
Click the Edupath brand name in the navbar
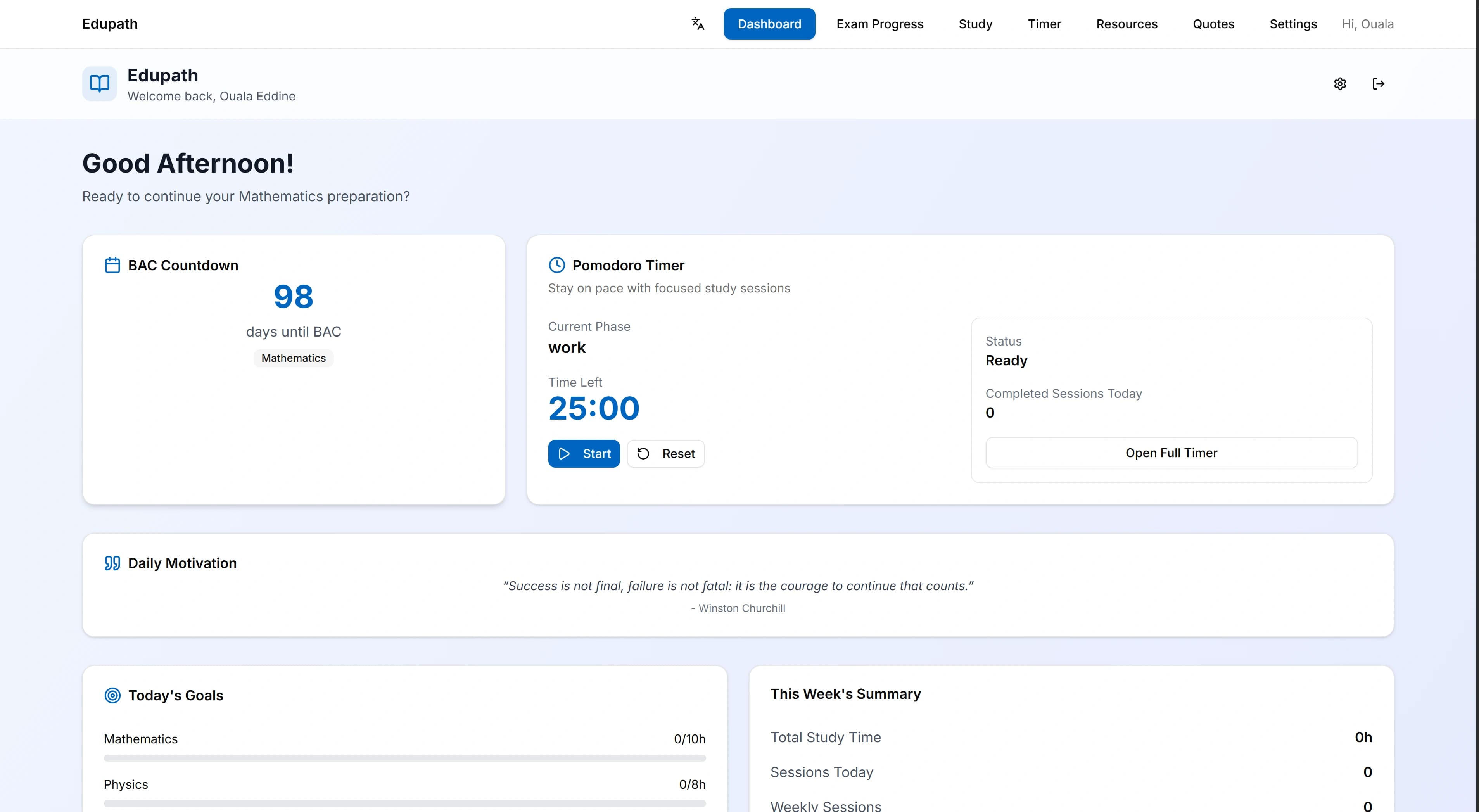click(110, 24)
